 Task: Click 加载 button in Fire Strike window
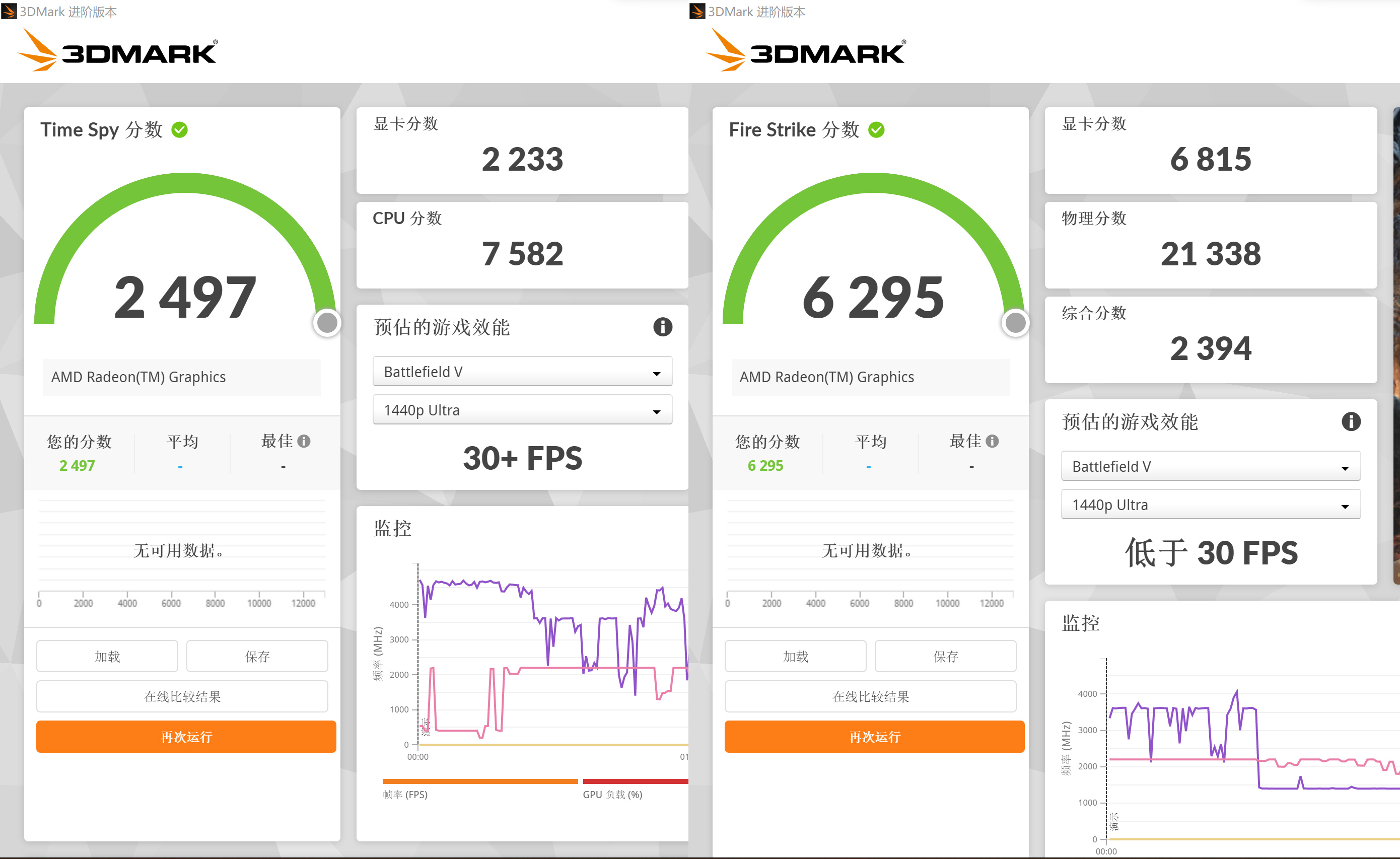click(796, 656)
